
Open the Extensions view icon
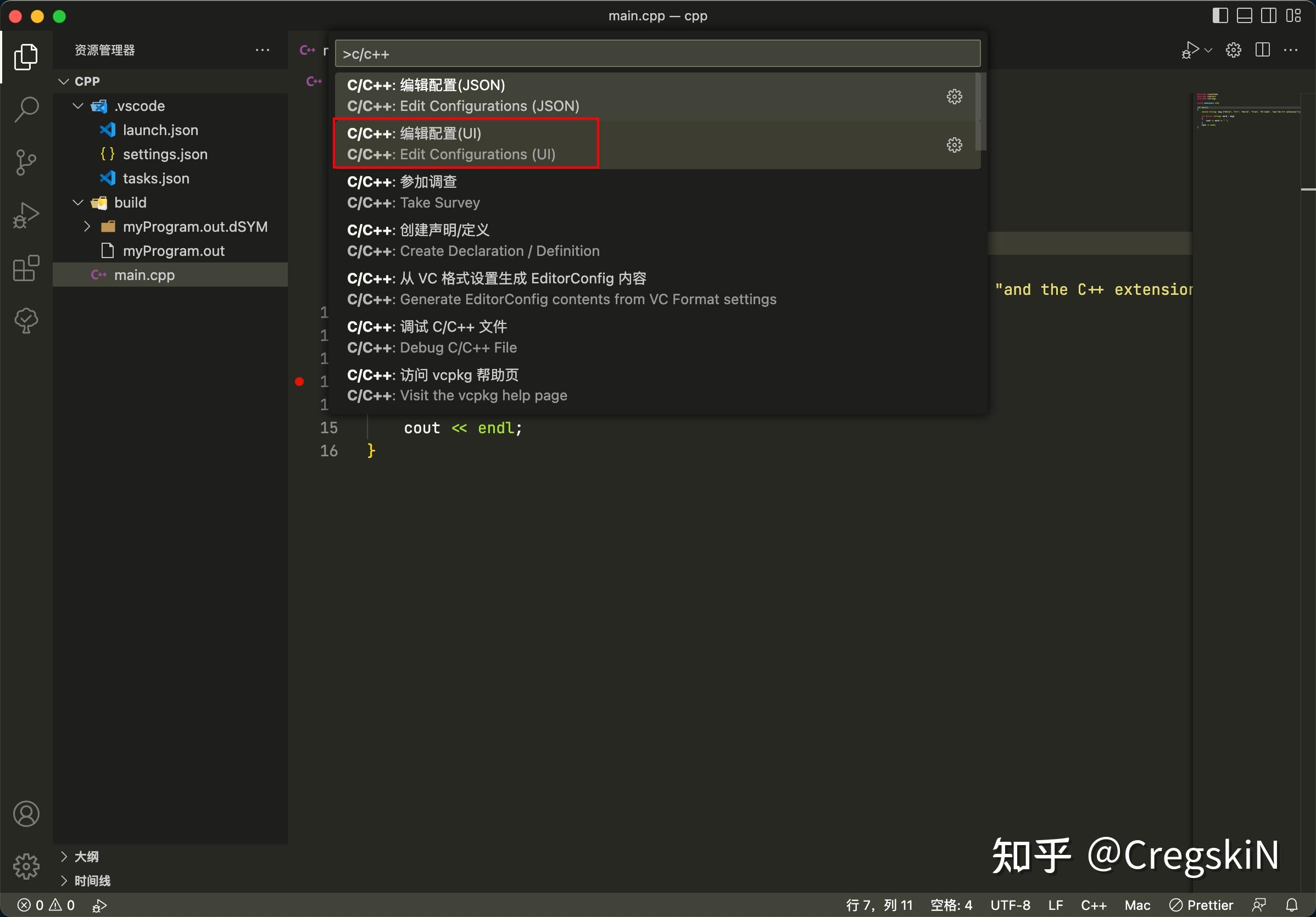click(x=26, y=268)
